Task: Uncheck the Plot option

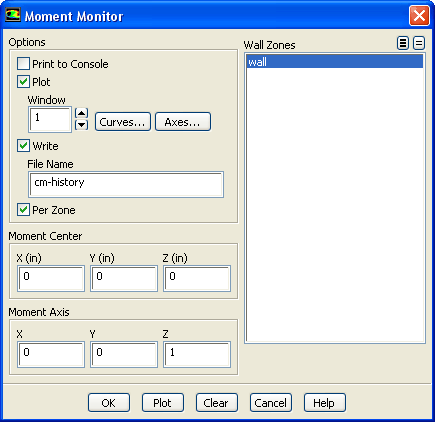Action: (23, 81)
